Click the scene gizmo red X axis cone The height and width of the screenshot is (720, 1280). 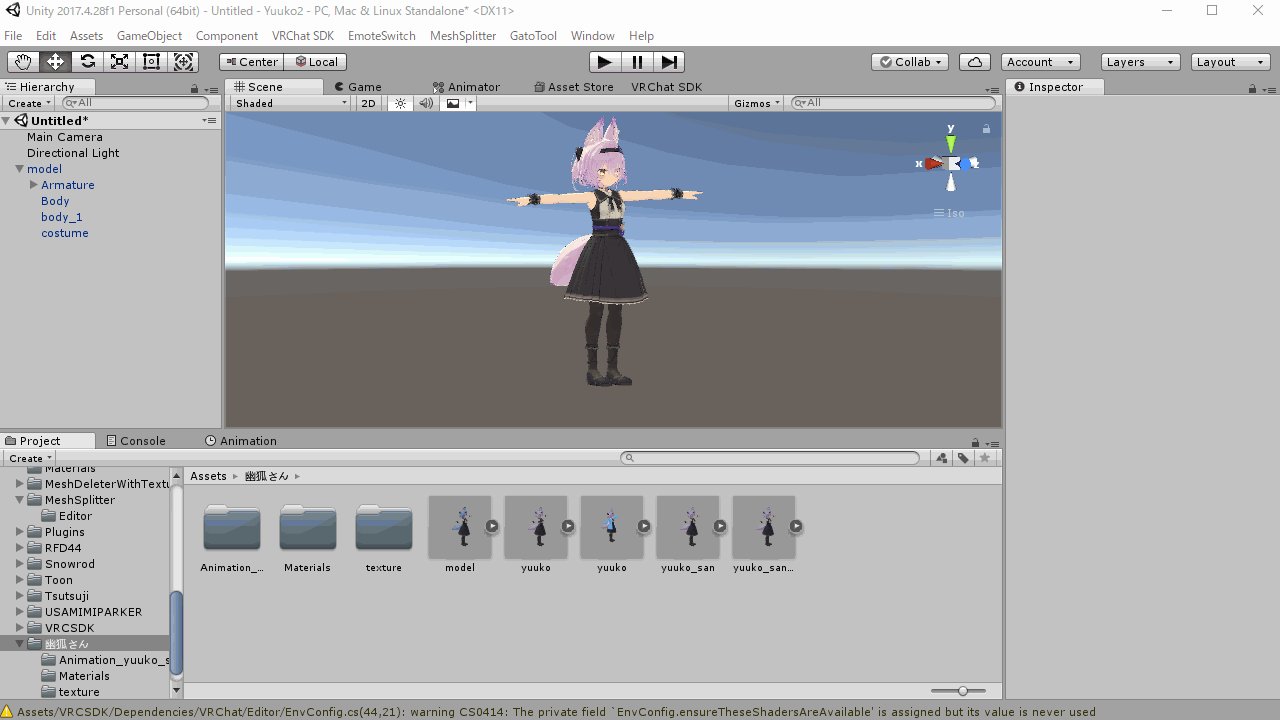point(934,163)
